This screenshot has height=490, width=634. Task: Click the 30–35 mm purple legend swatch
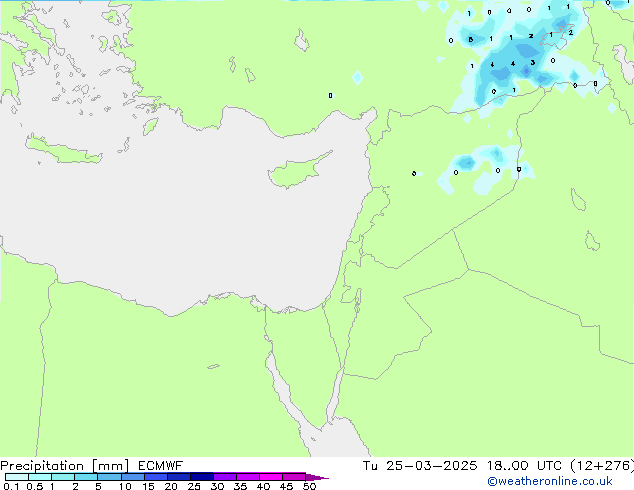pyautogui.click(x=225, y=477)
